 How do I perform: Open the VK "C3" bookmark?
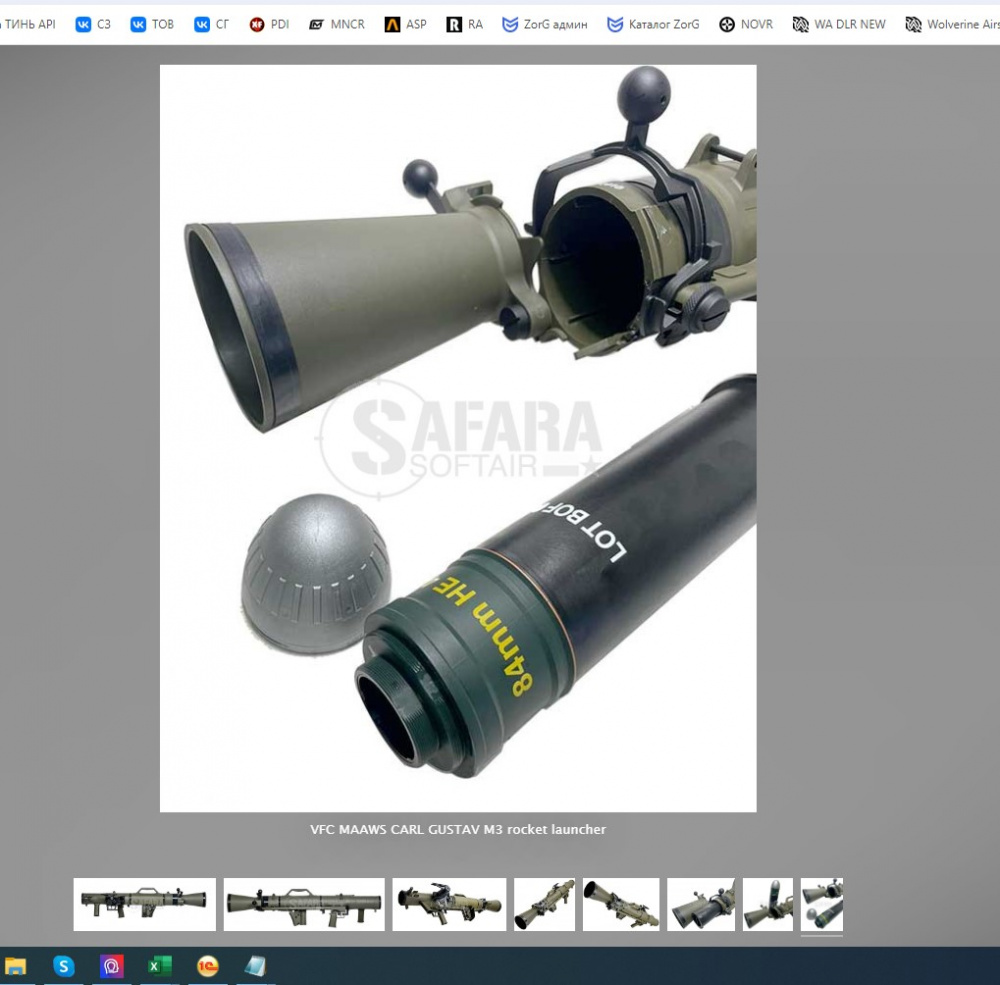(x=93, y=24)
